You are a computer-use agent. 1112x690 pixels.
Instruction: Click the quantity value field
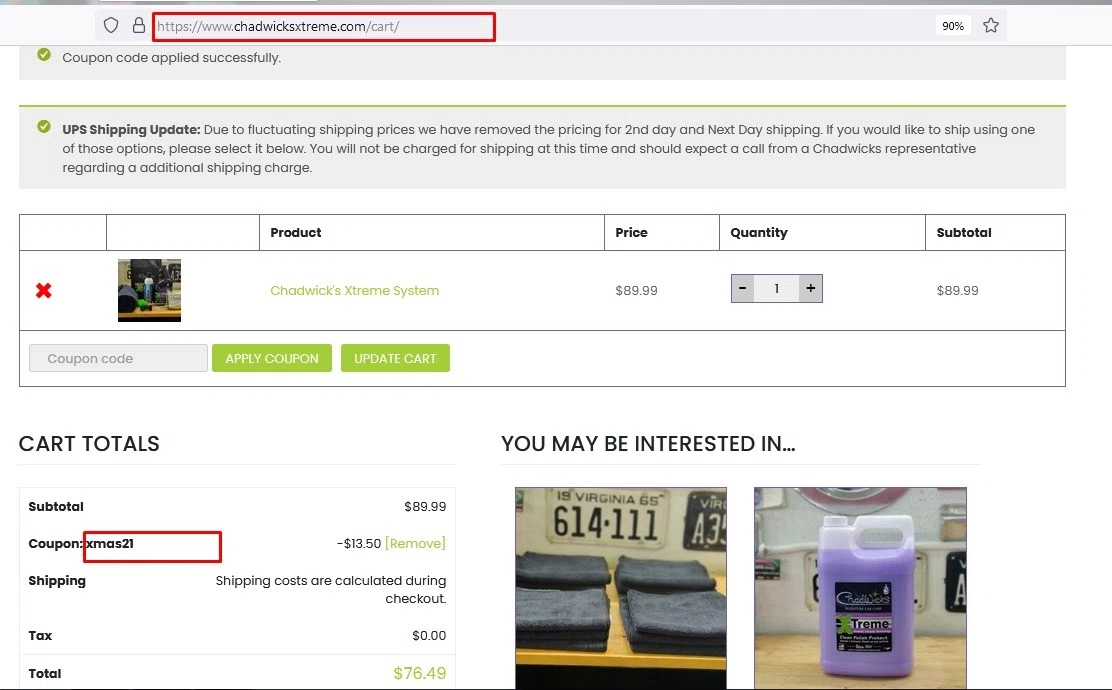[777, 288]
